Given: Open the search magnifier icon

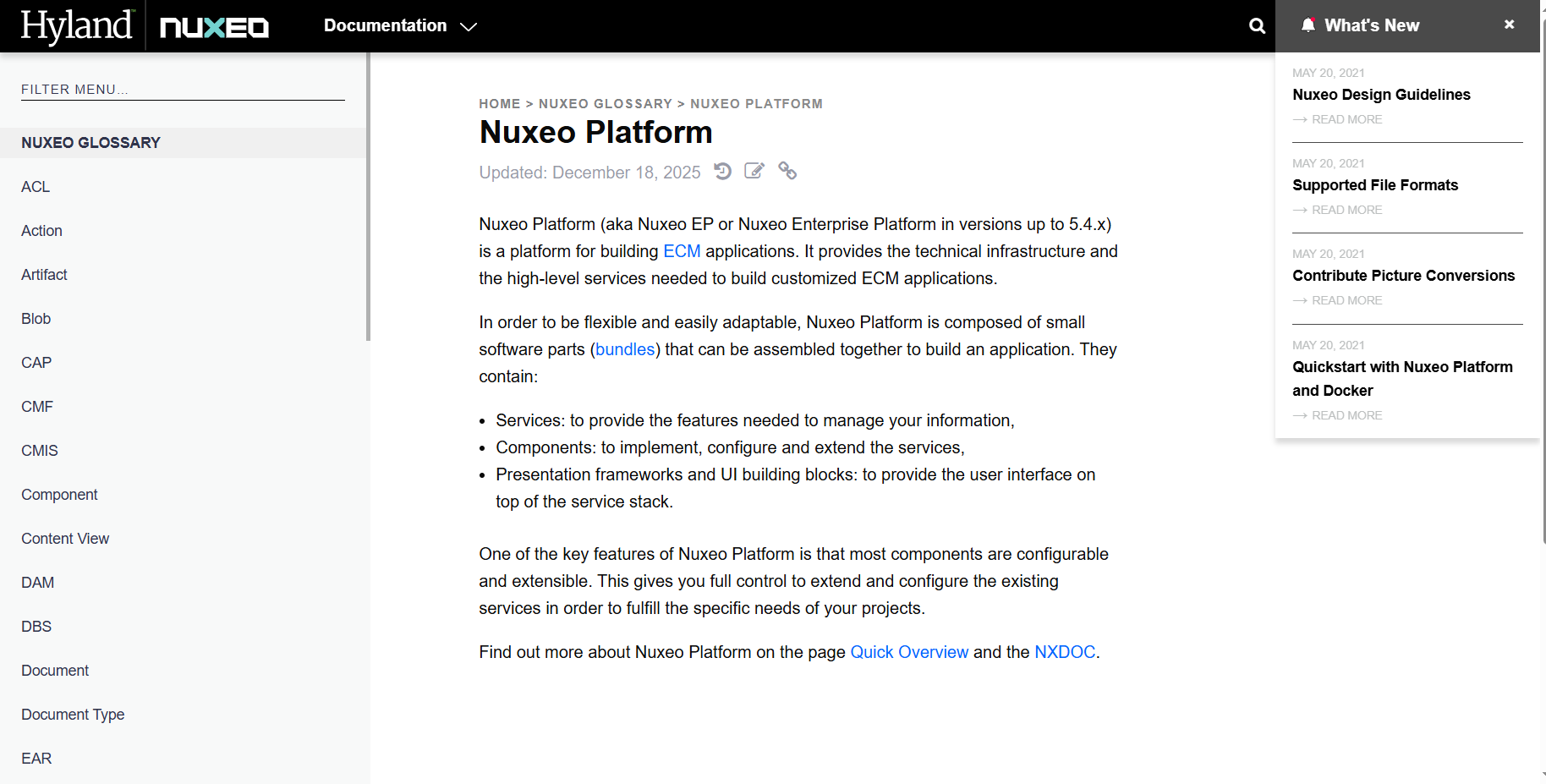Looking at the screenshot, I should pos(1257,25).
